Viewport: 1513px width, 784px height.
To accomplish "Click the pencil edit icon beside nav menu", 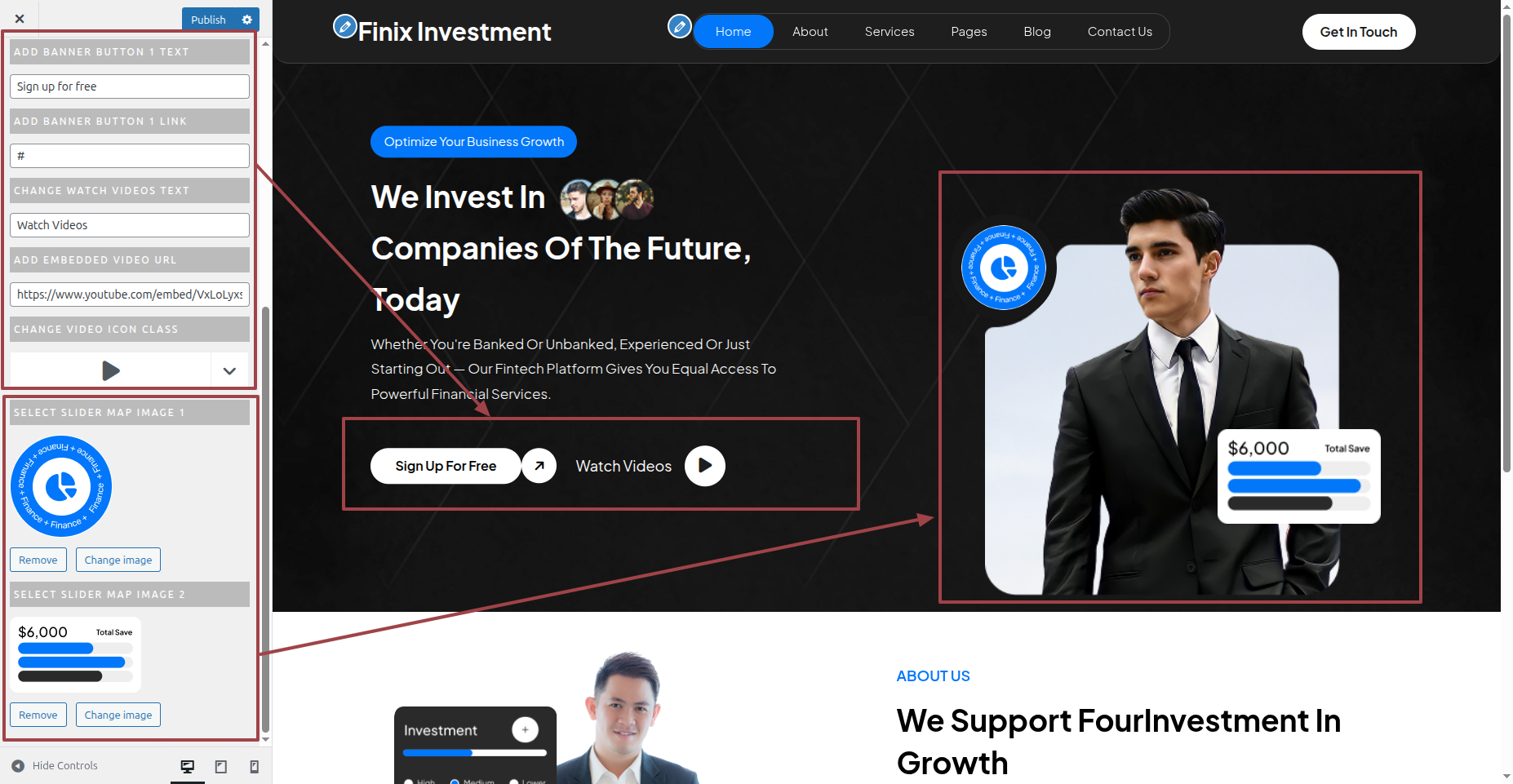I will pyautogui.click(x=680, y=27).
